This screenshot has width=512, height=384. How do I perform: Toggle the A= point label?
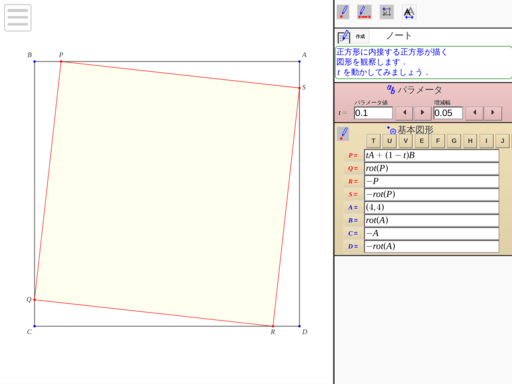coord(353,207)
